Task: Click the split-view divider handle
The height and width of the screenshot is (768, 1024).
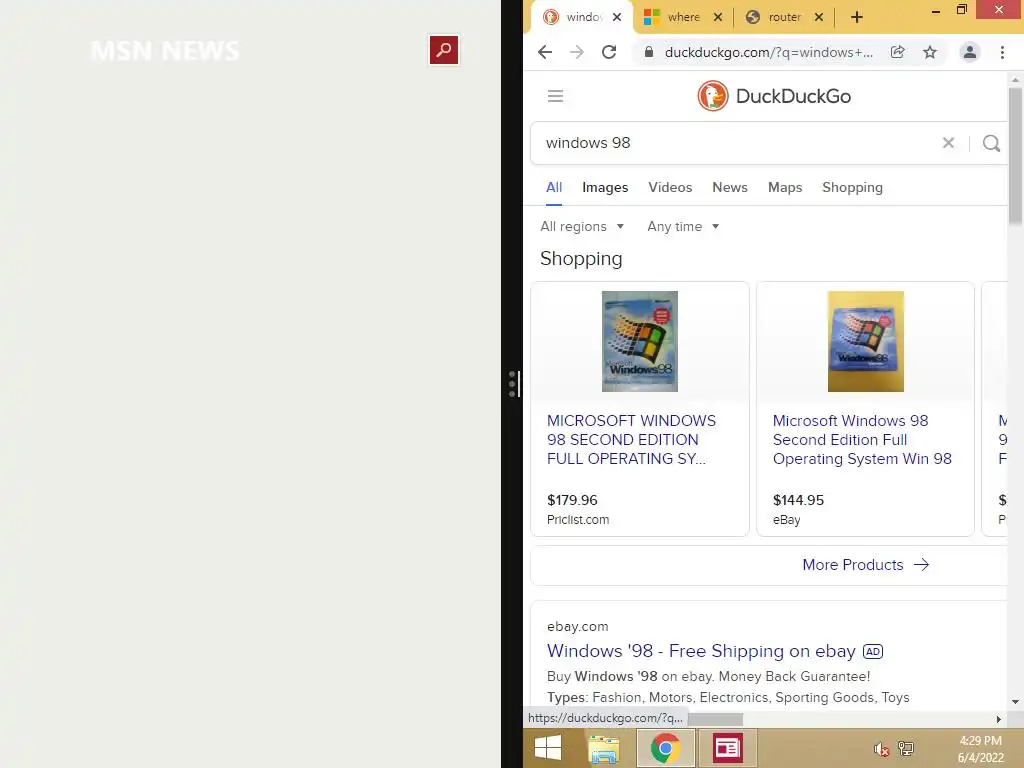Action: pos(513,384)
